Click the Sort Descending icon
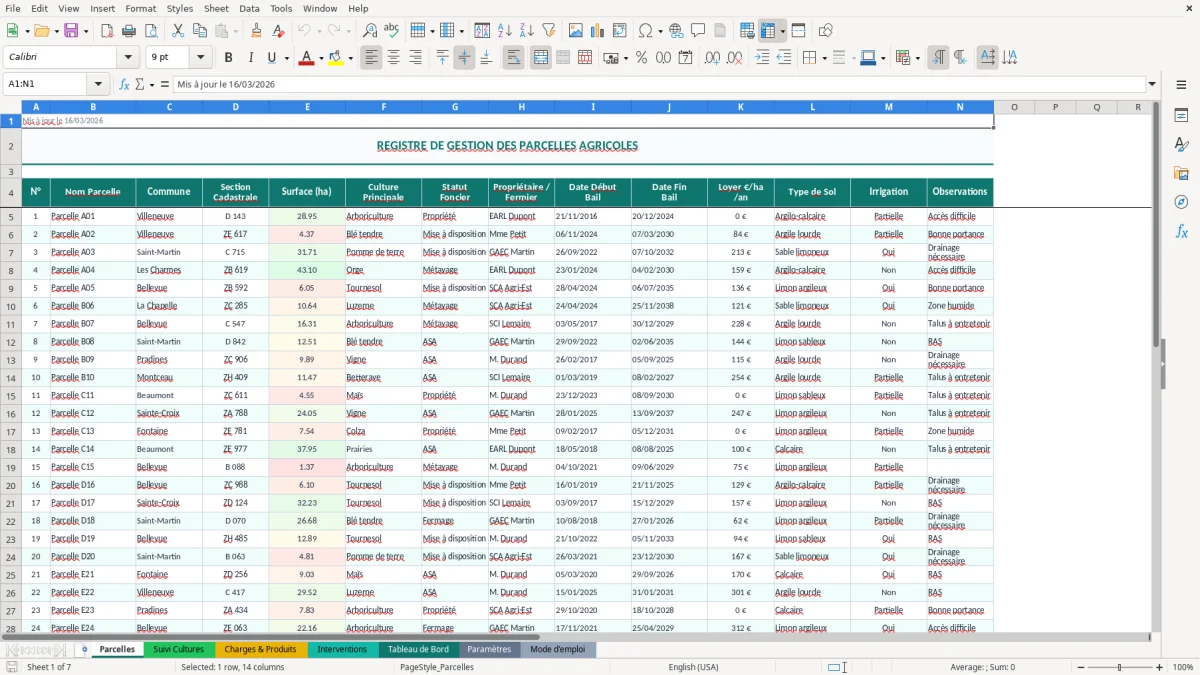1200x675 pixels. click(x=526, y=31)
